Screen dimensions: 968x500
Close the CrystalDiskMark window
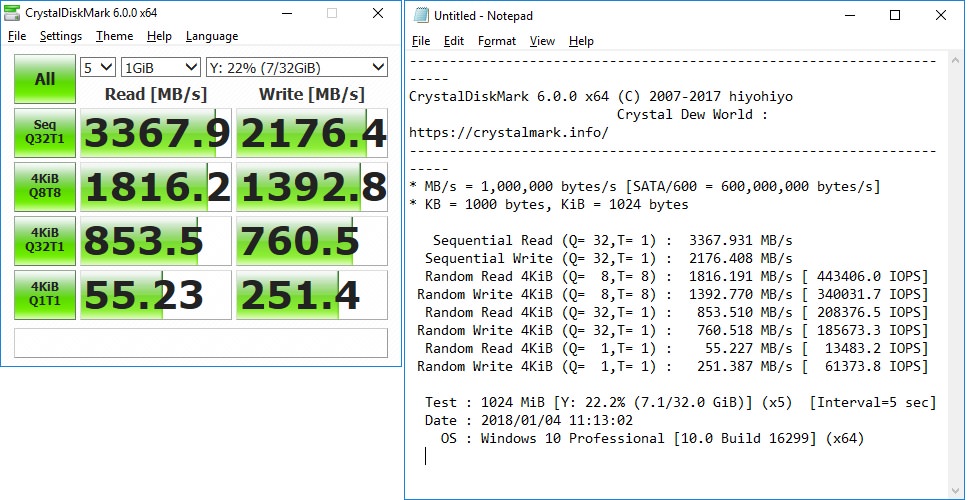(x=378, y=13)
